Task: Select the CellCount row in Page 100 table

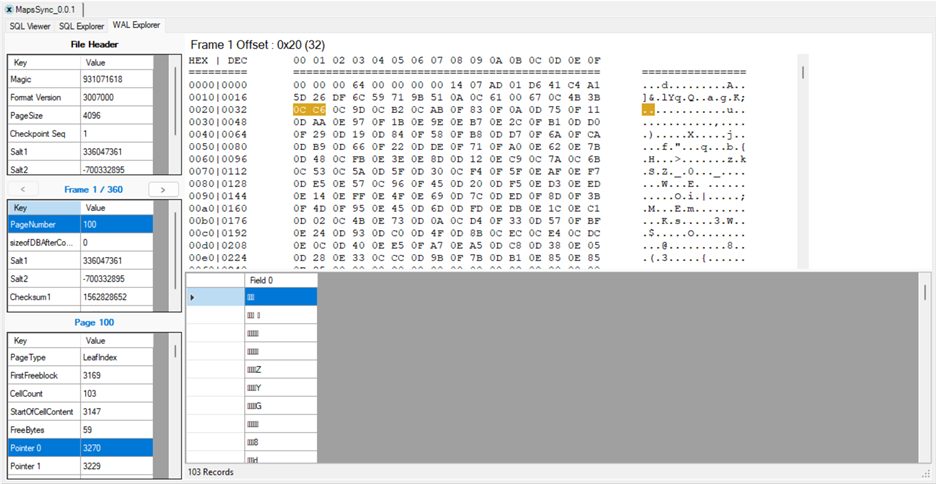Action: coord(80,393)
